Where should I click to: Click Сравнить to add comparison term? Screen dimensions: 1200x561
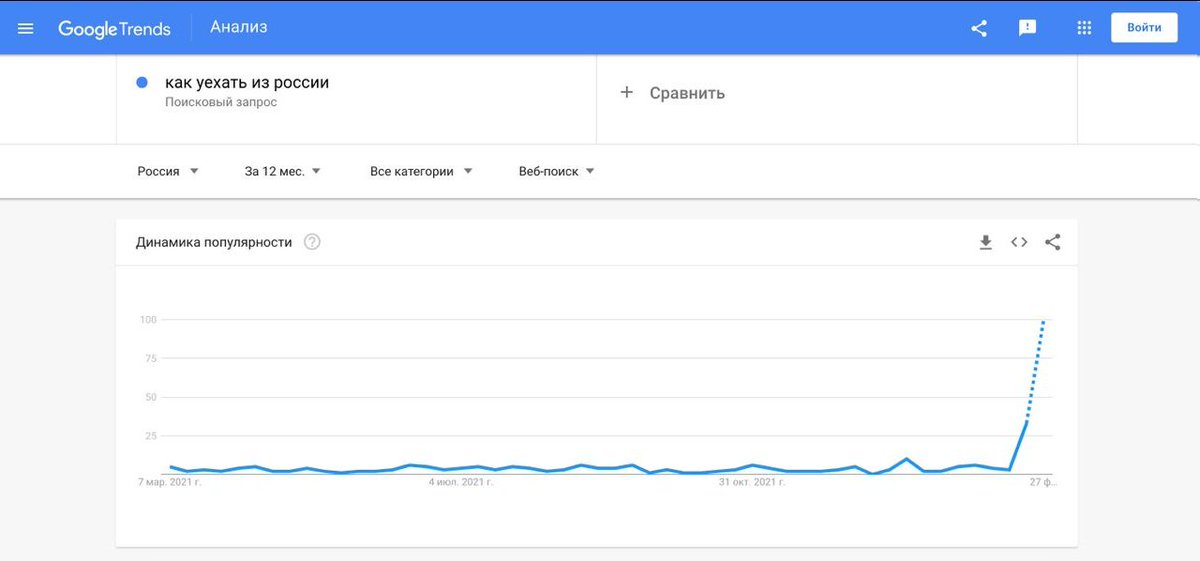(x=687, y=93)
